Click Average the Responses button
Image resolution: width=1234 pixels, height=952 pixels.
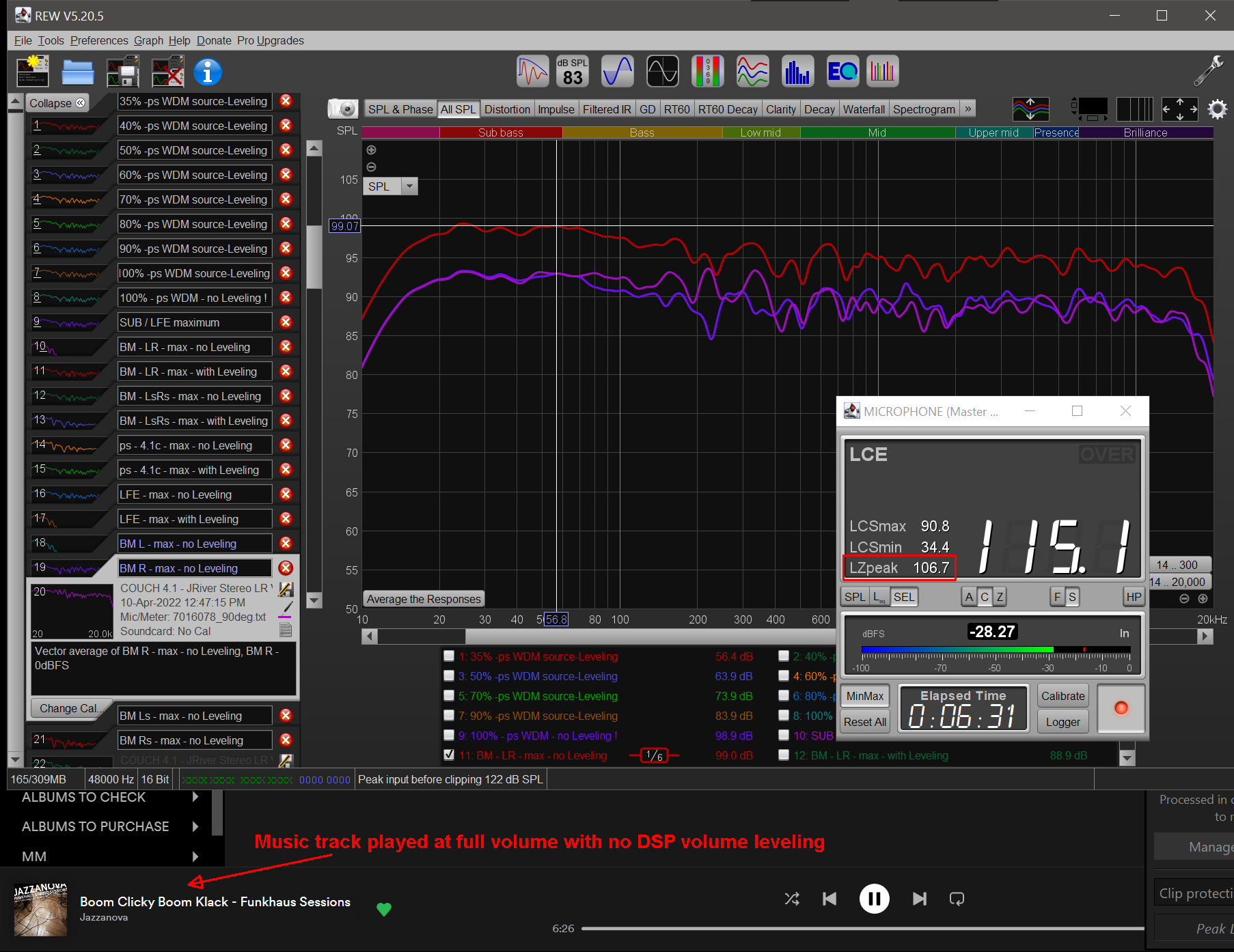pyautogui.click(x=424, y=599)
